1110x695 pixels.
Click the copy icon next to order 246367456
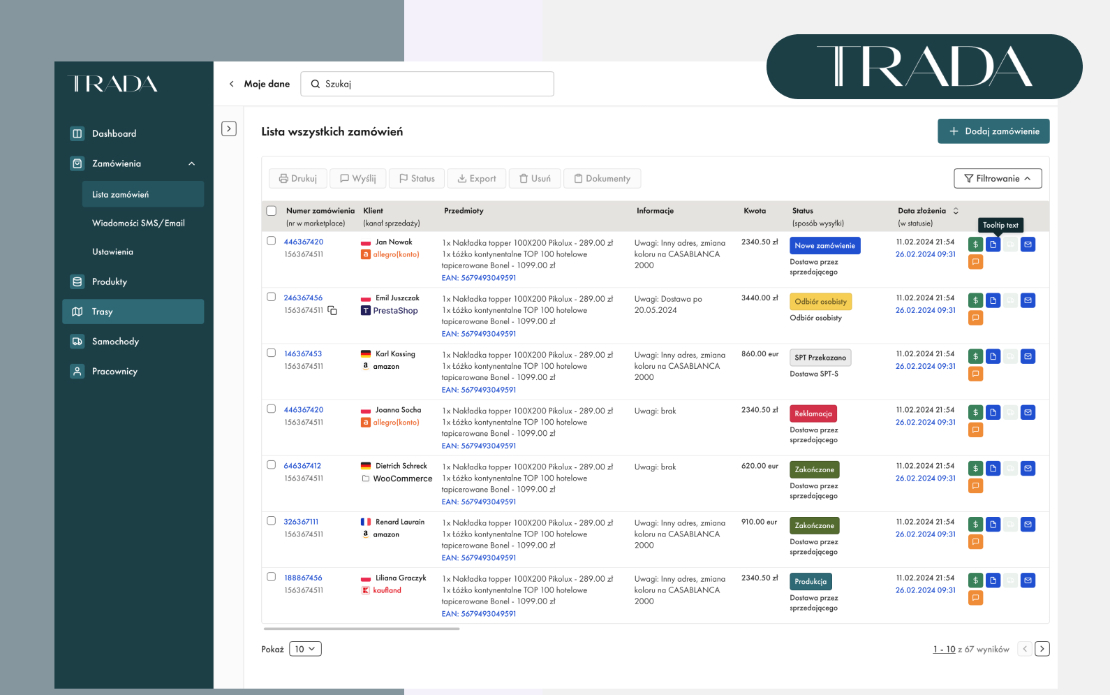point(332,310)
